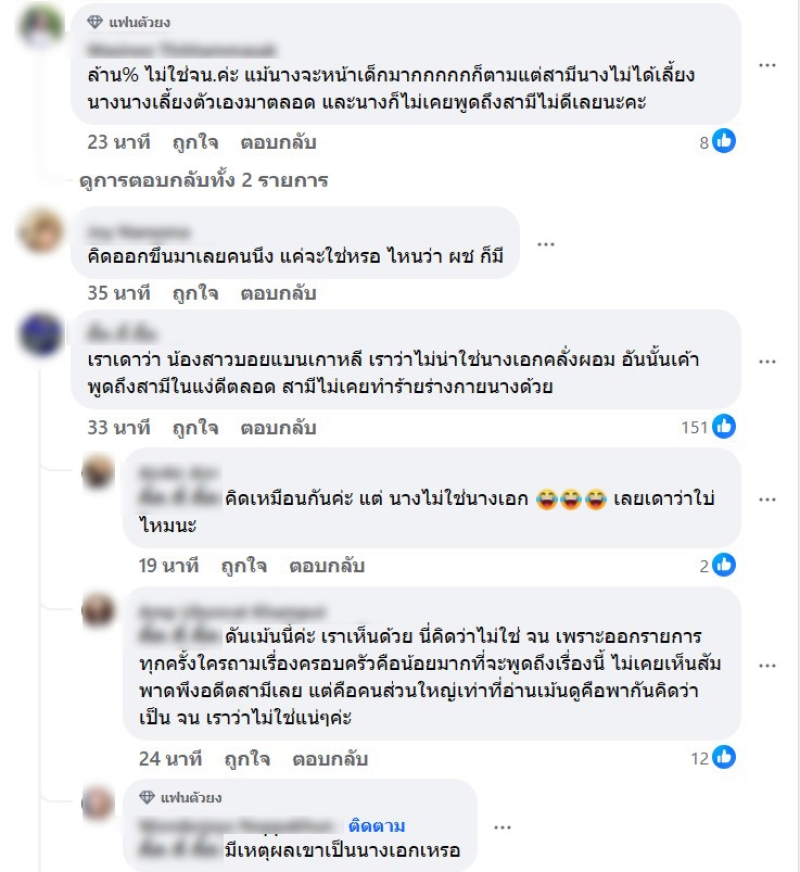
Task: Click the like reaction icon showing 151
Action: tap(724, 427)
